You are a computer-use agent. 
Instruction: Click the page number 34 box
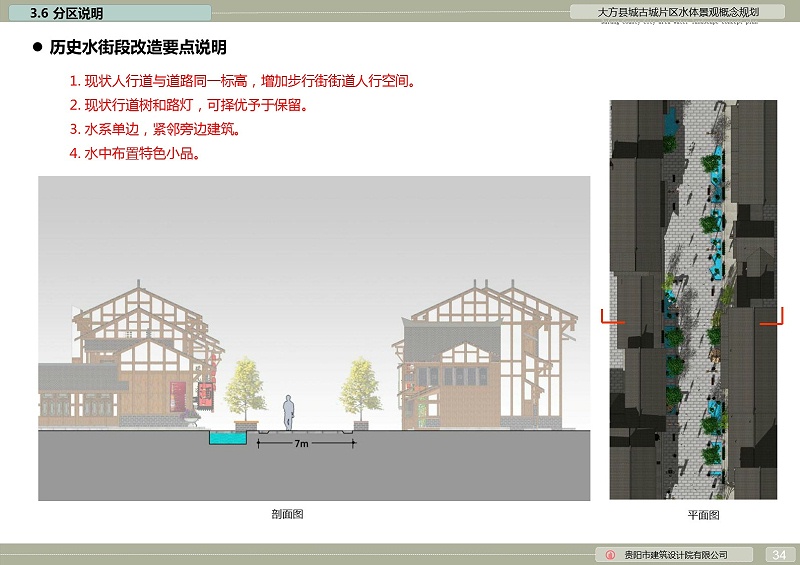click(780, 555)
